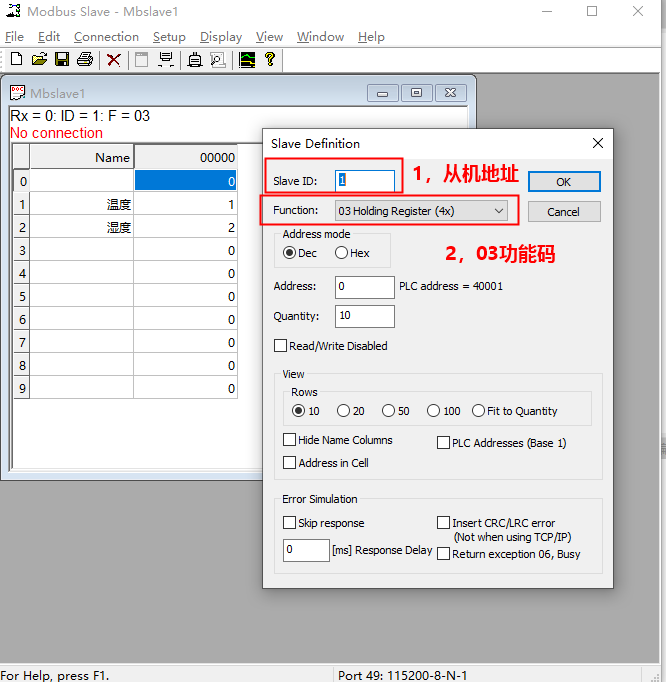Screen dimensions: 666x682
Task: Expand the Function dropdown list
Action: click(x=499, y=211)
